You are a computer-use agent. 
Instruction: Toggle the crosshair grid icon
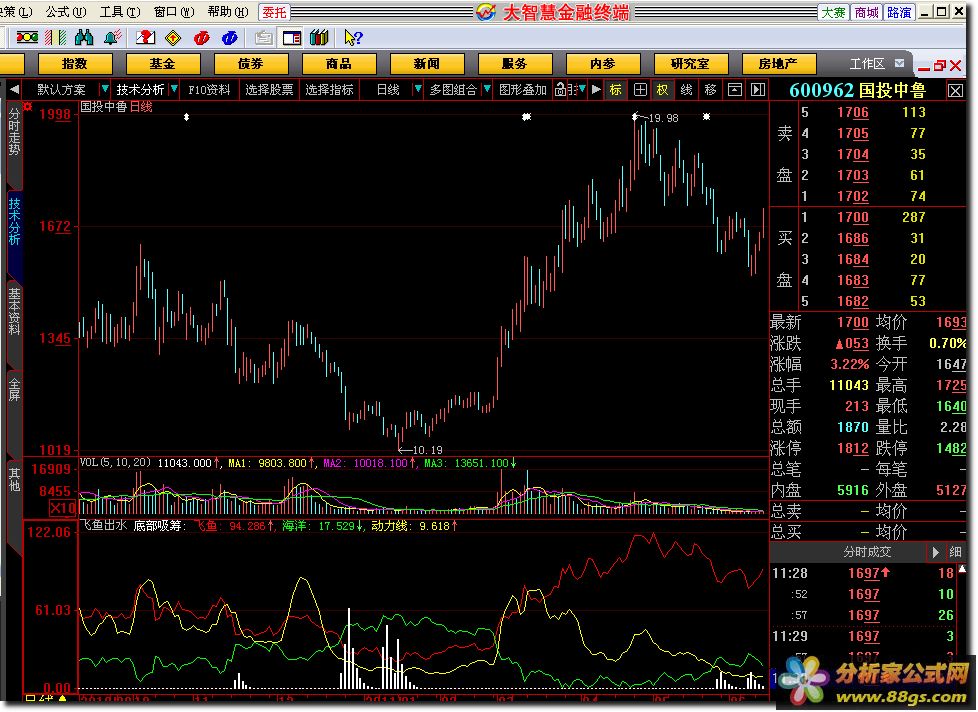[640, 90]
